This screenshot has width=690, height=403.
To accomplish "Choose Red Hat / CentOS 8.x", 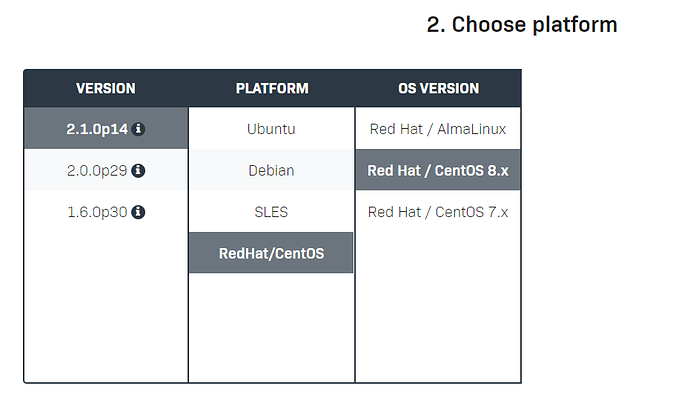I will (x=438, y=171).
